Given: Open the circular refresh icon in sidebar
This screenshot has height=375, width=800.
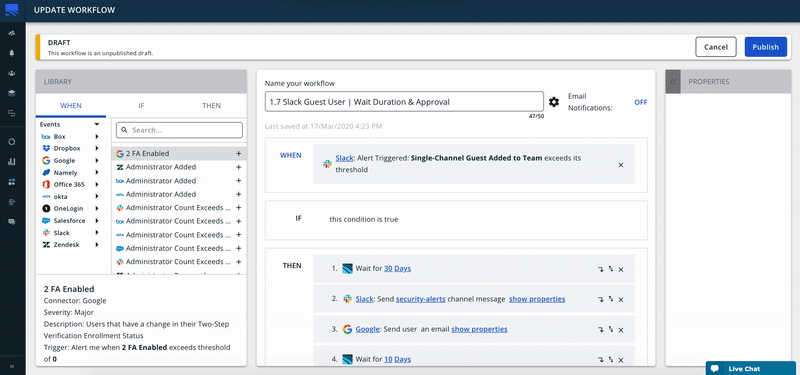Looking at the screenshot, I should tap(12, 141).
